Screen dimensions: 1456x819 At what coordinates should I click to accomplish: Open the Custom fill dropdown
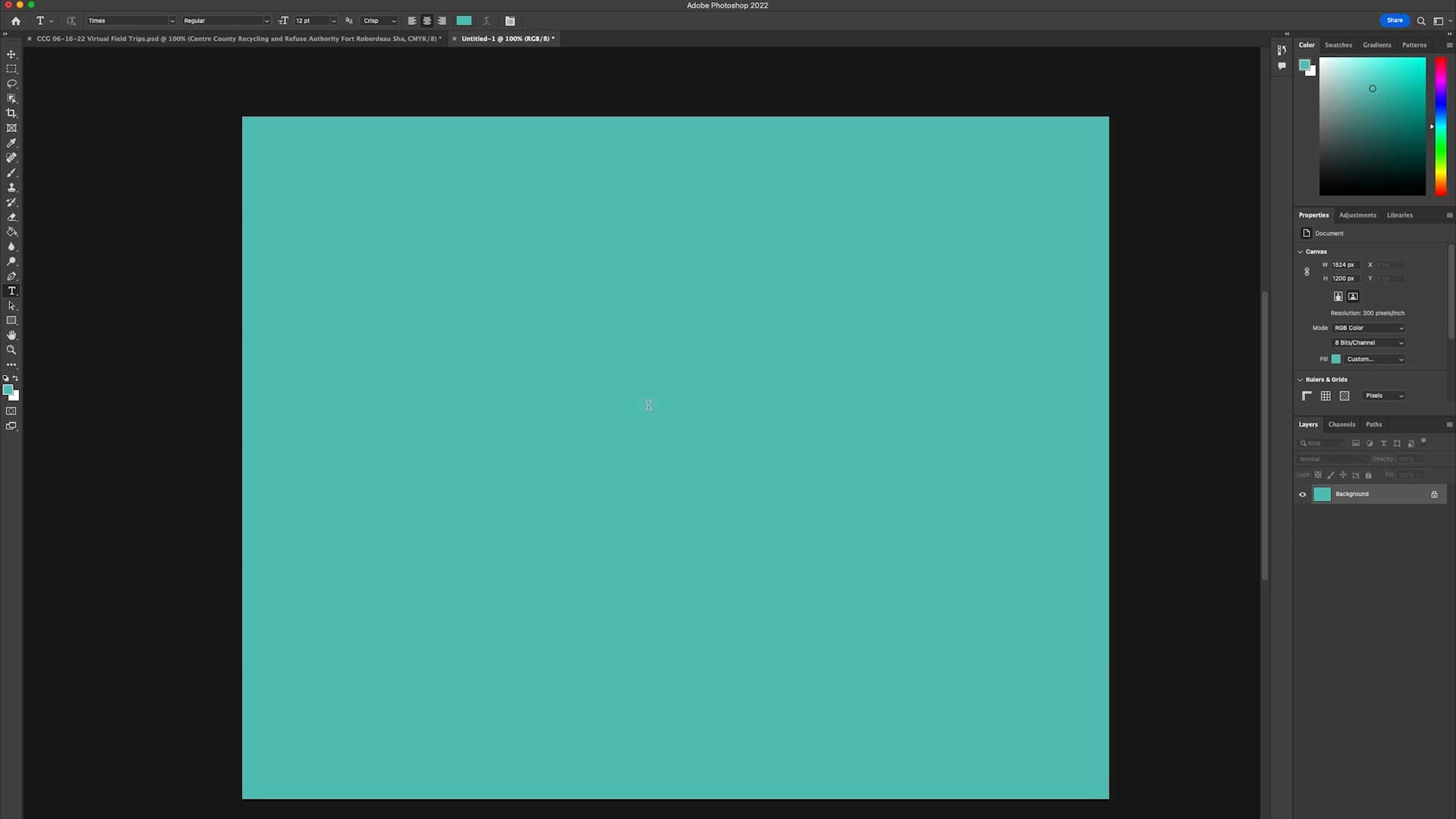1375,359
